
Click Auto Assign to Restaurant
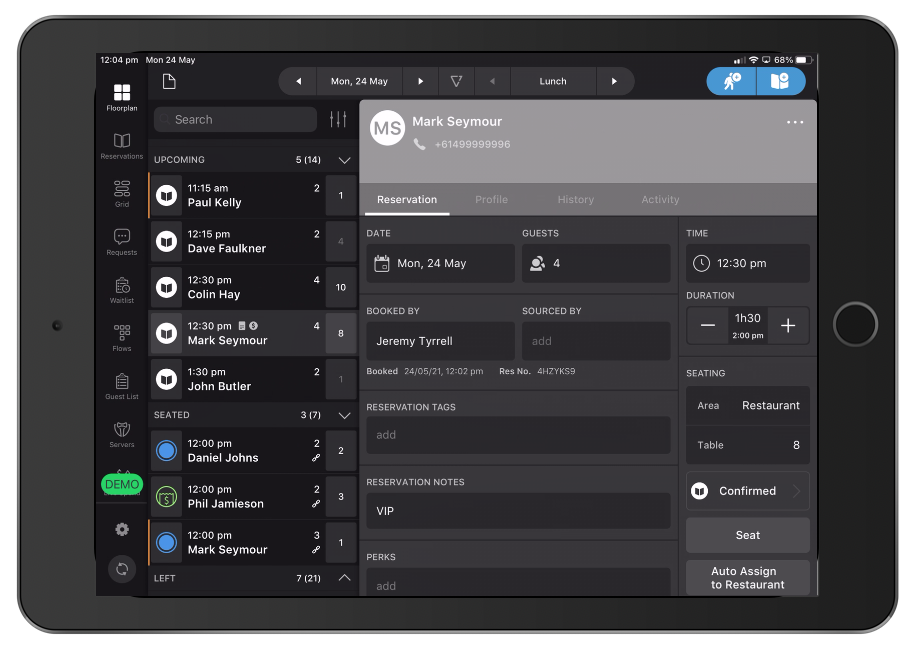coord(747,578)
